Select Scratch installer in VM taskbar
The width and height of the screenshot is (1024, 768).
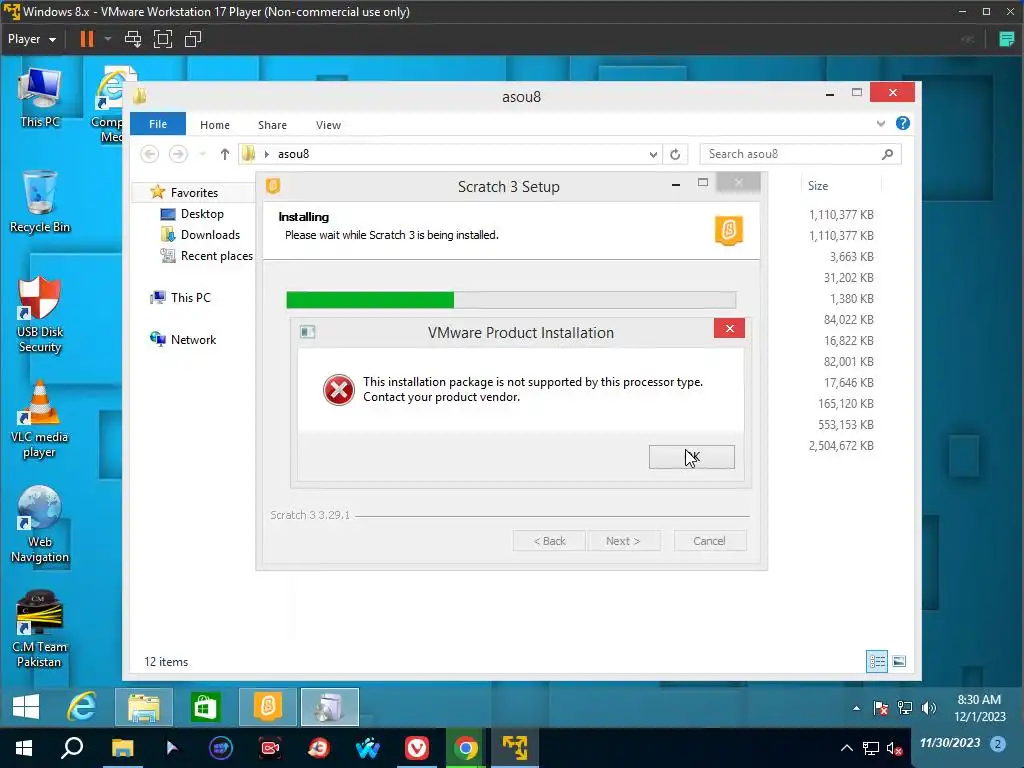(x=268, y=707)
